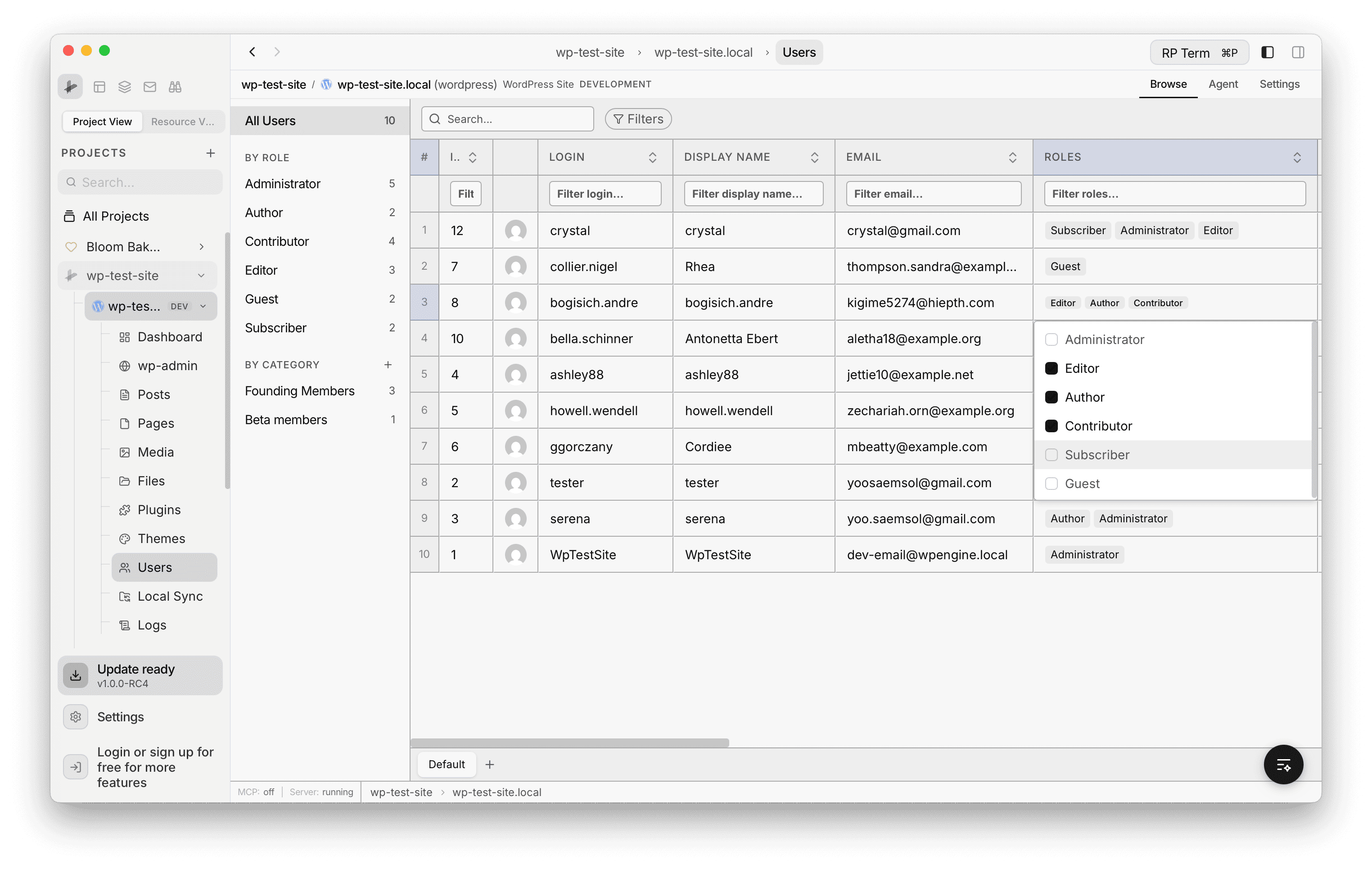Open the Themes section for wp-test-site
The width and height of the screenshot is (1372, 869).
point(161,538)
